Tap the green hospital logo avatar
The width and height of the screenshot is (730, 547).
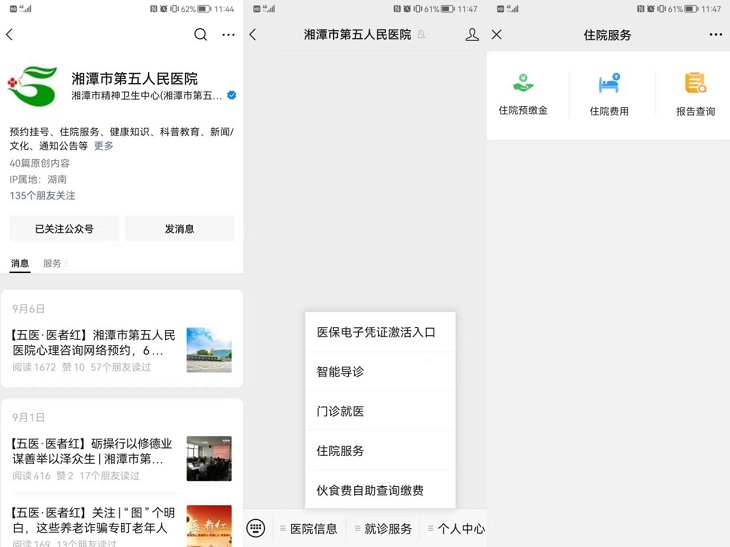click(33, 86)
